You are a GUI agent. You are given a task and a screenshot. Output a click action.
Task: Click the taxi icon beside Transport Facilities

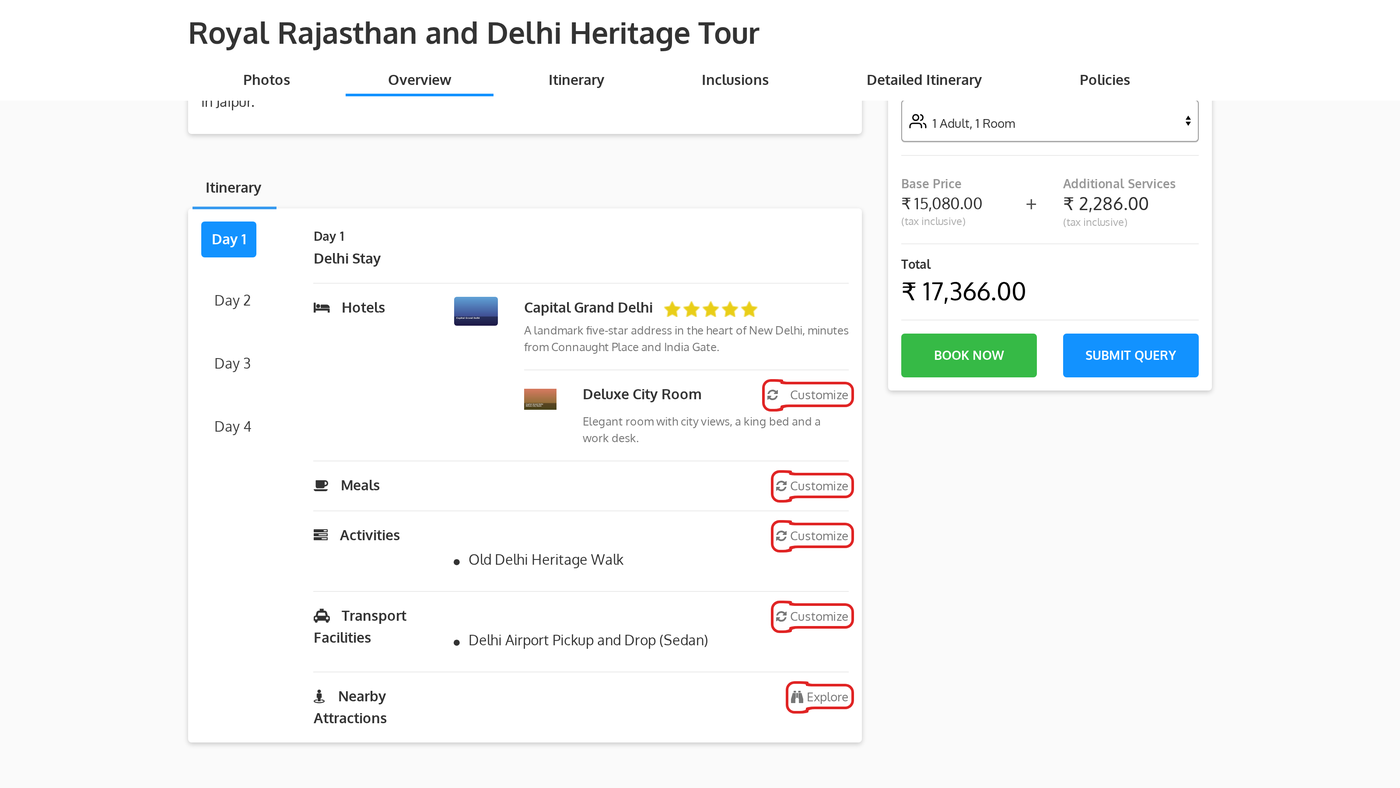coord(322,616)
